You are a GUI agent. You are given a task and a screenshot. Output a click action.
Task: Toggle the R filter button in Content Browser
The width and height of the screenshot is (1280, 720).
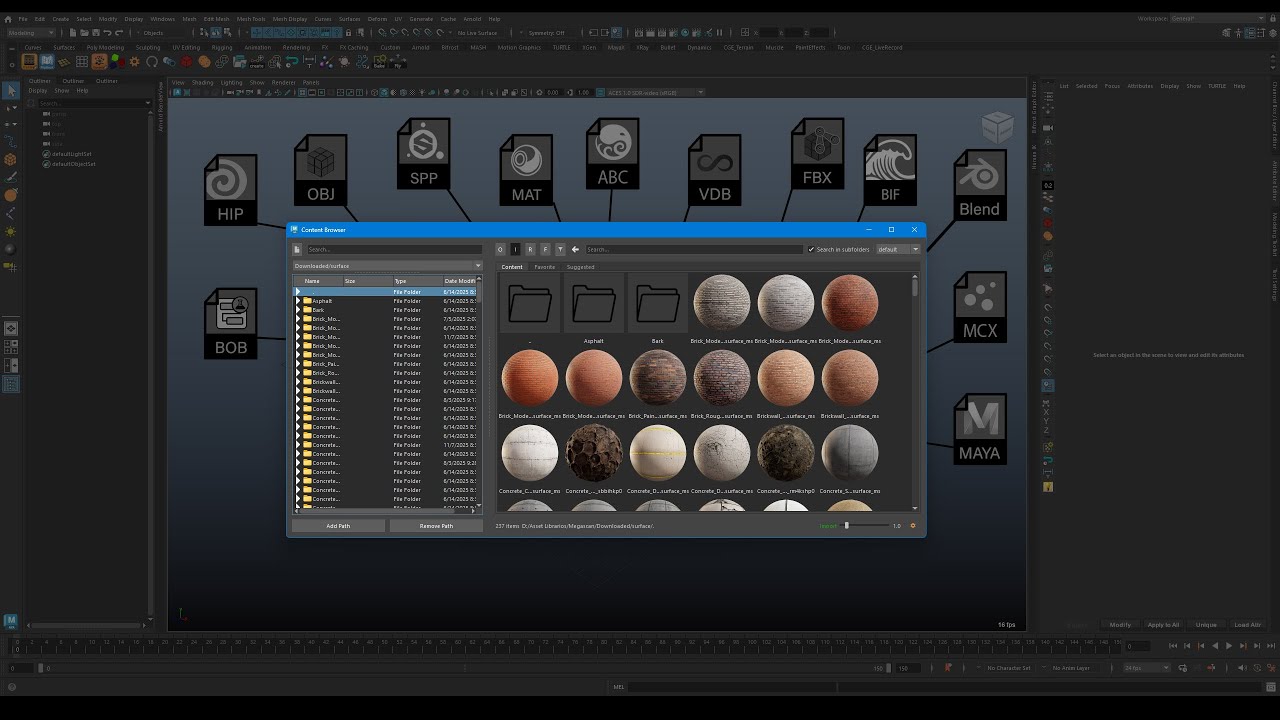(x=530, y=249)
